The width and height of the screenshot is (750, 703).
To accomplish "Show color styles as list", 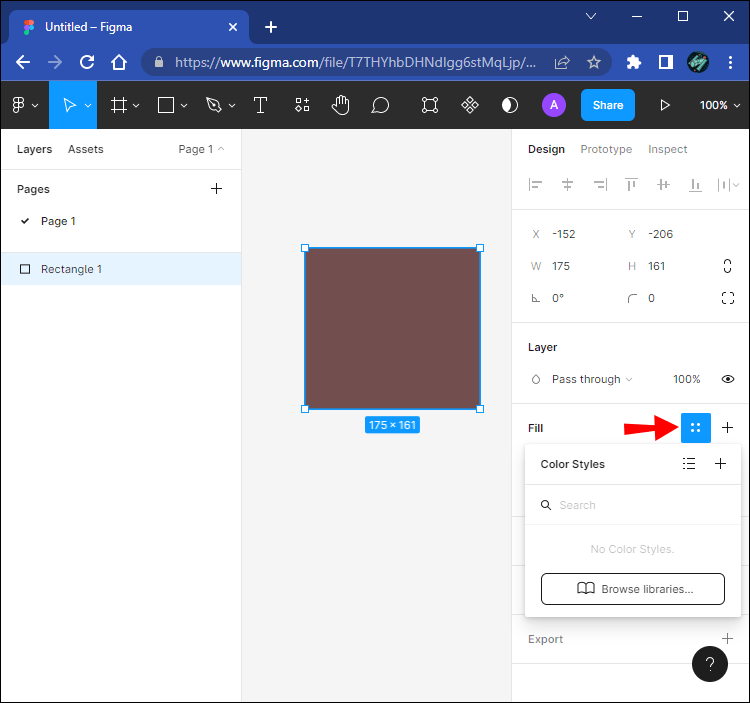I will [x=689, y=464].
